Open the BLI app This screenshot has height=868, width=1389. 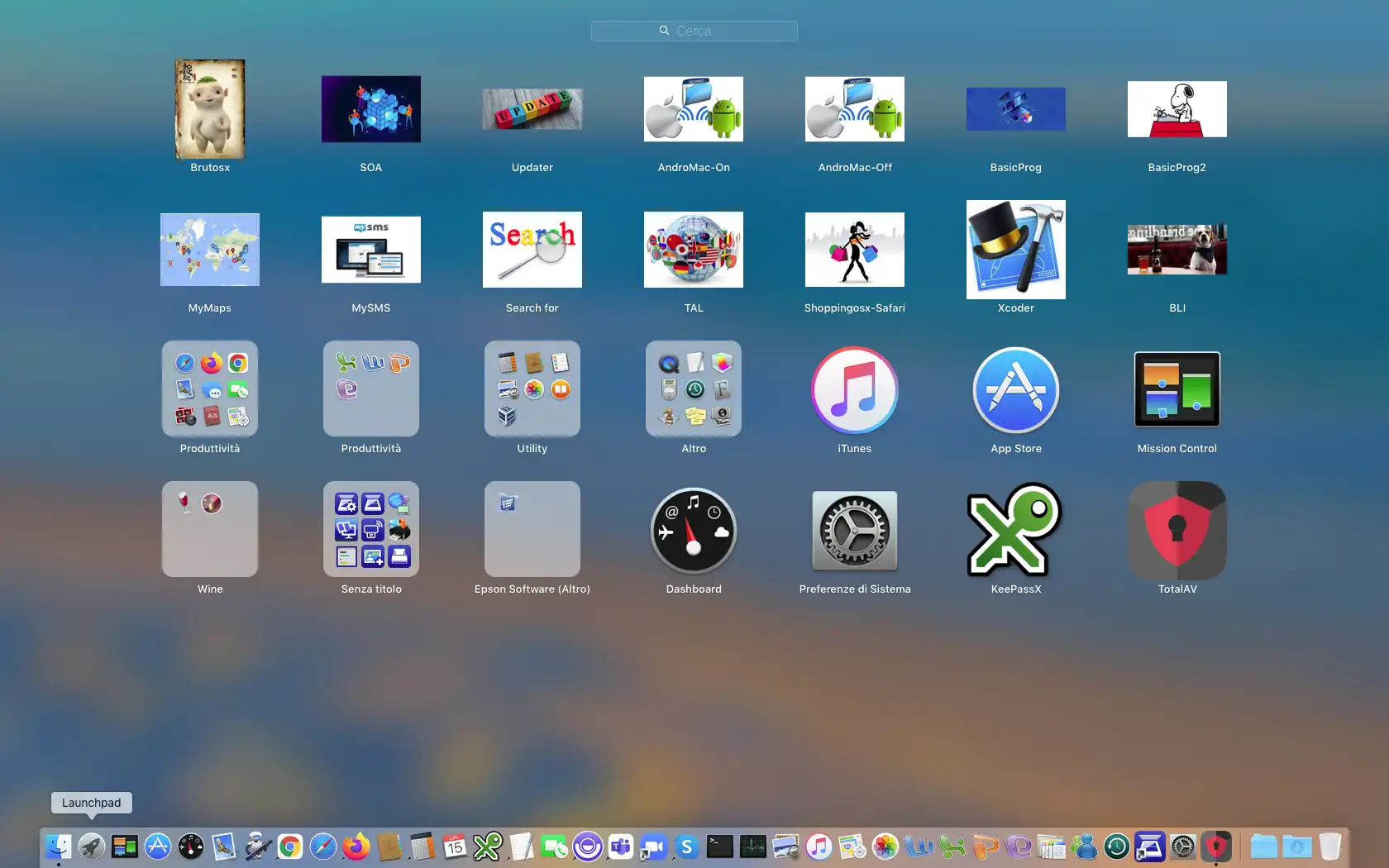[x=1177, y=250]
